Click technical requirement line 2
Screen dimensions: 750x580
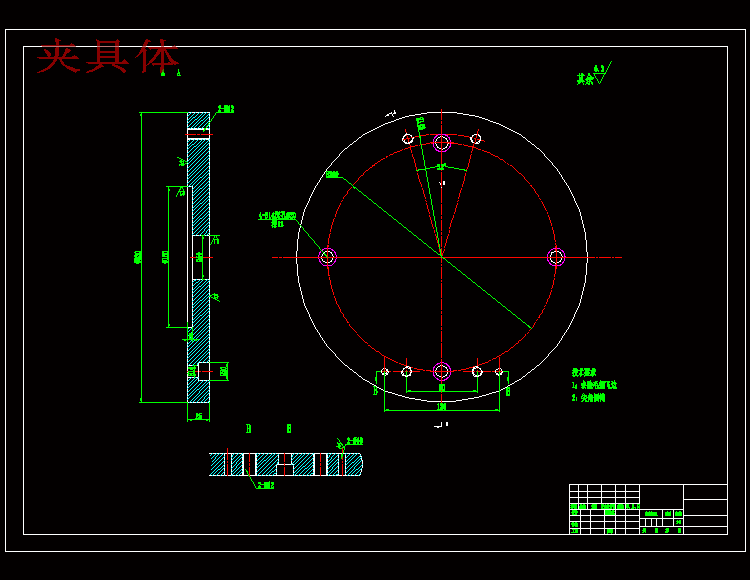pyautogui.click(x=588, y=398)
